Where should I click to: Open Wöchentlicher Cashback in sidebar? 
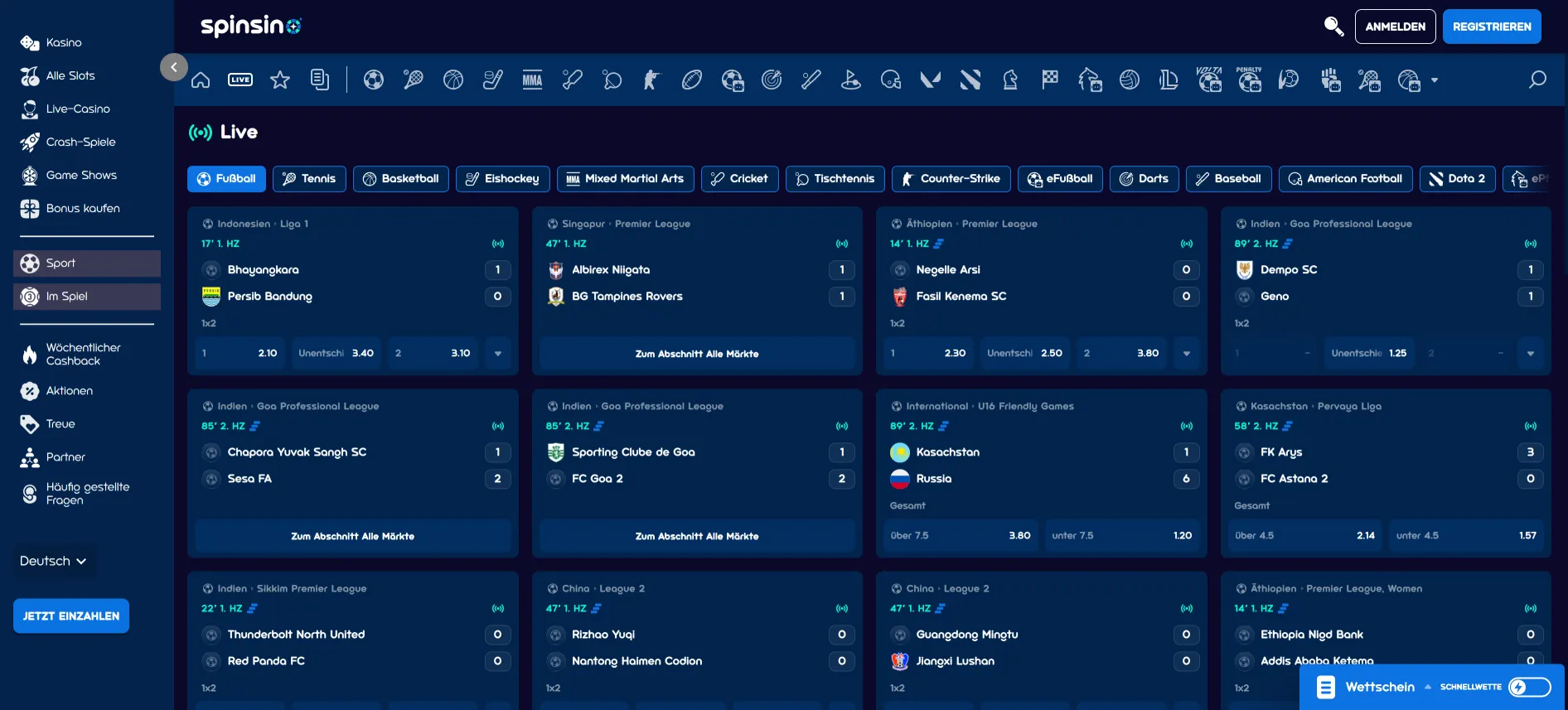tap(83, 354)
